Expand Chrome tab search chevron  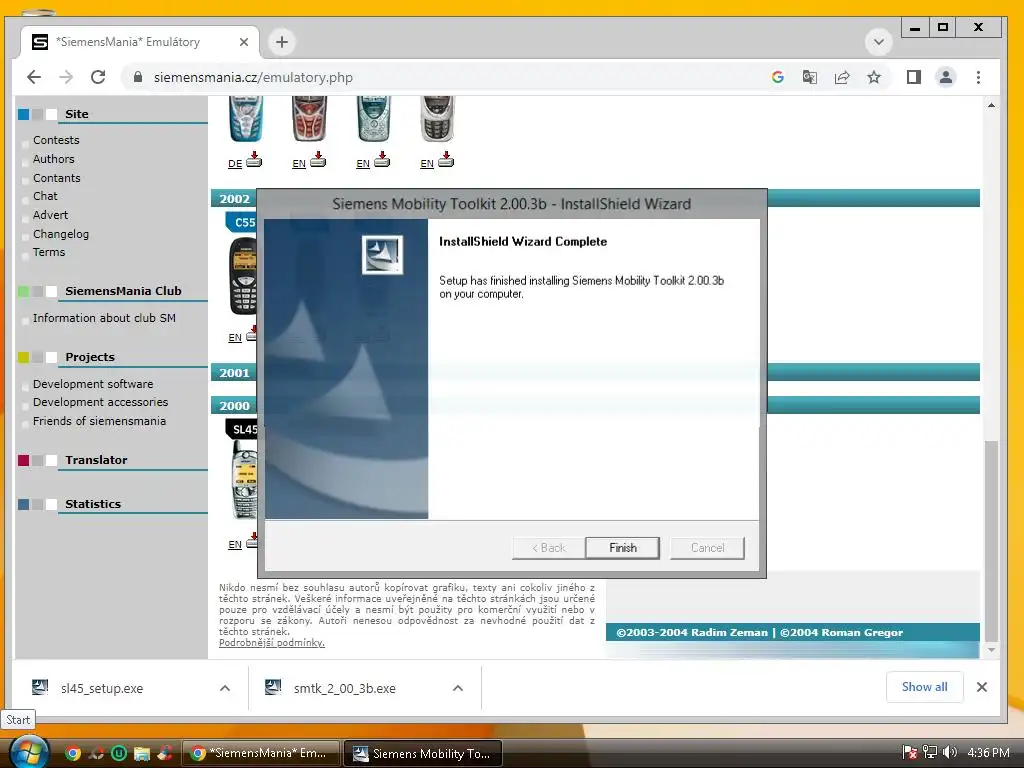(x=878, y=42)
